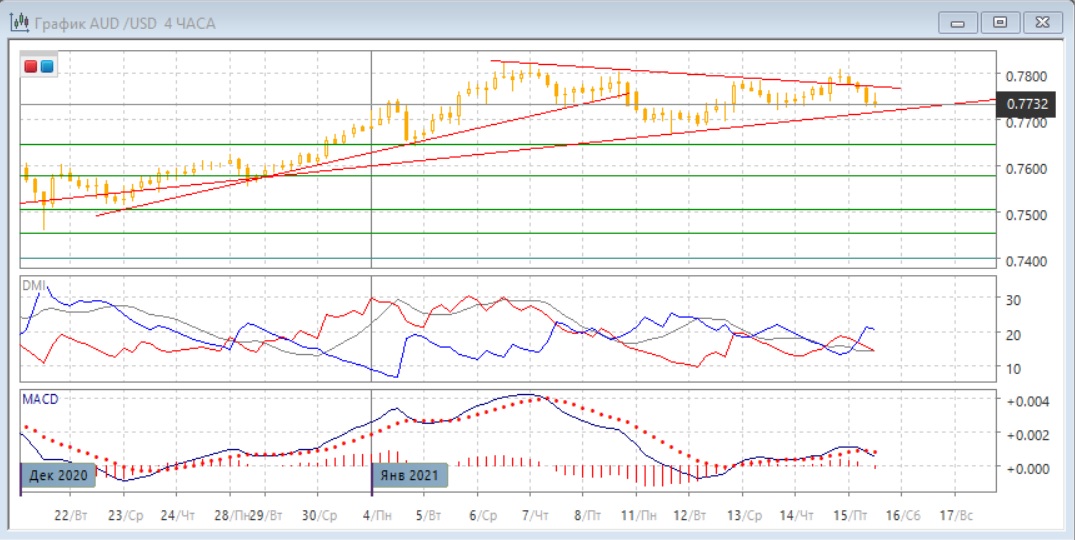Click the current price label 0.7732
This screenshot has width=1075, height=540.
click(1027, 104)
